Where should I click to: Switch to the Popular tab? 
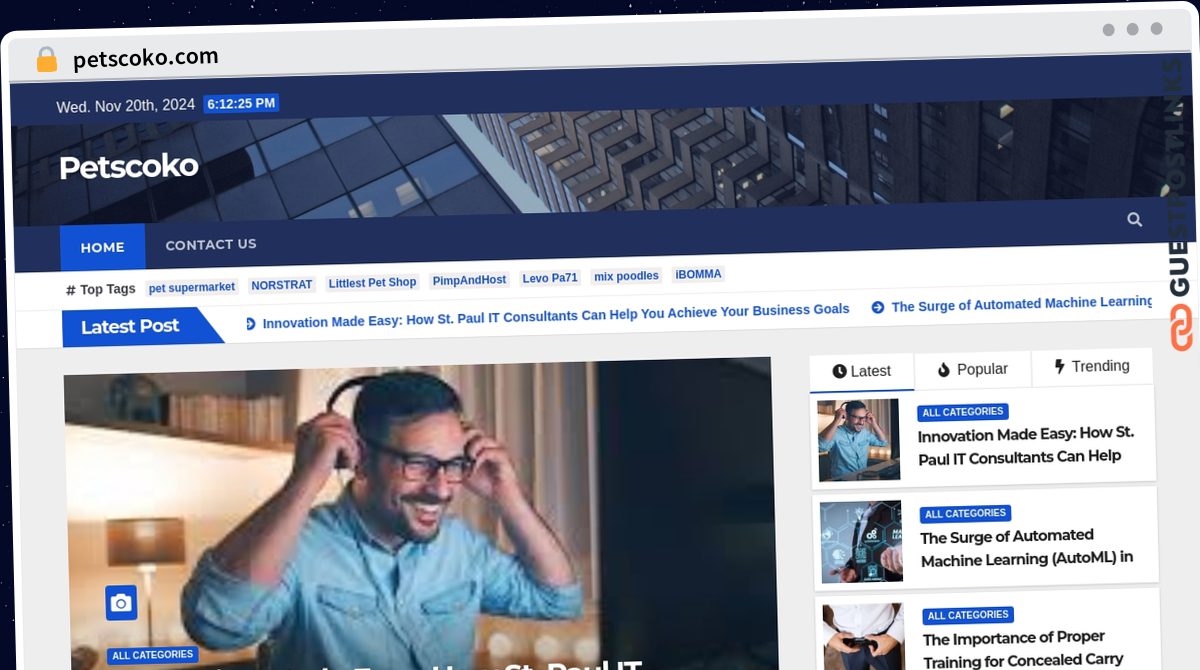[x=972, y=369]
